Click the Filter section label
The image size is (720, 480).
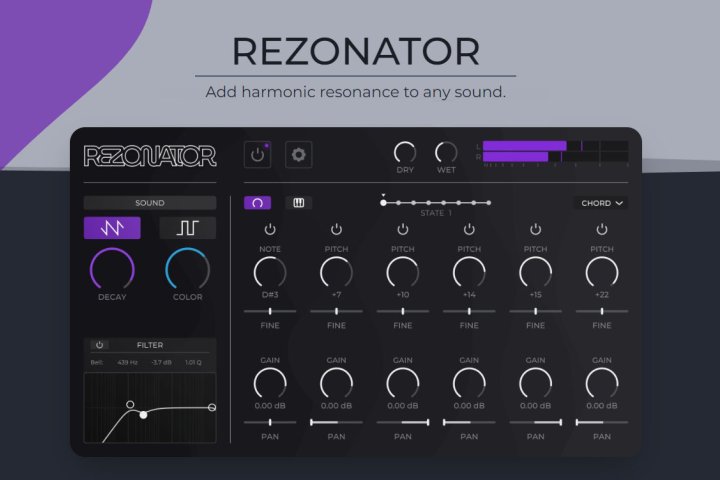[150, 345]
